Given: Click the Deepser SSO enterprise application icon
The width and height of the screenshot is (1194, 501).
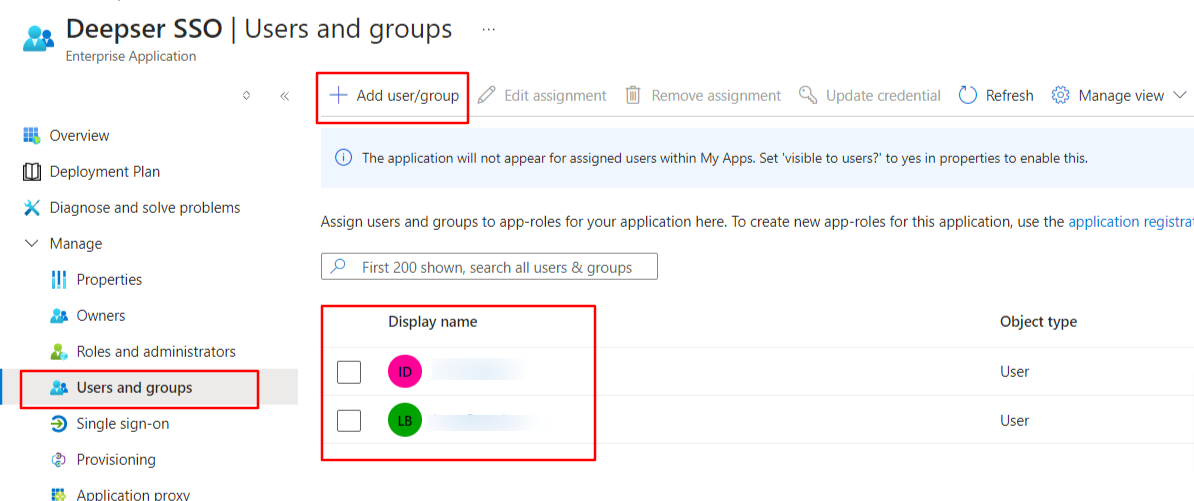Looking at the screenshot, I should pyautogui.click(x=38, y=38).
